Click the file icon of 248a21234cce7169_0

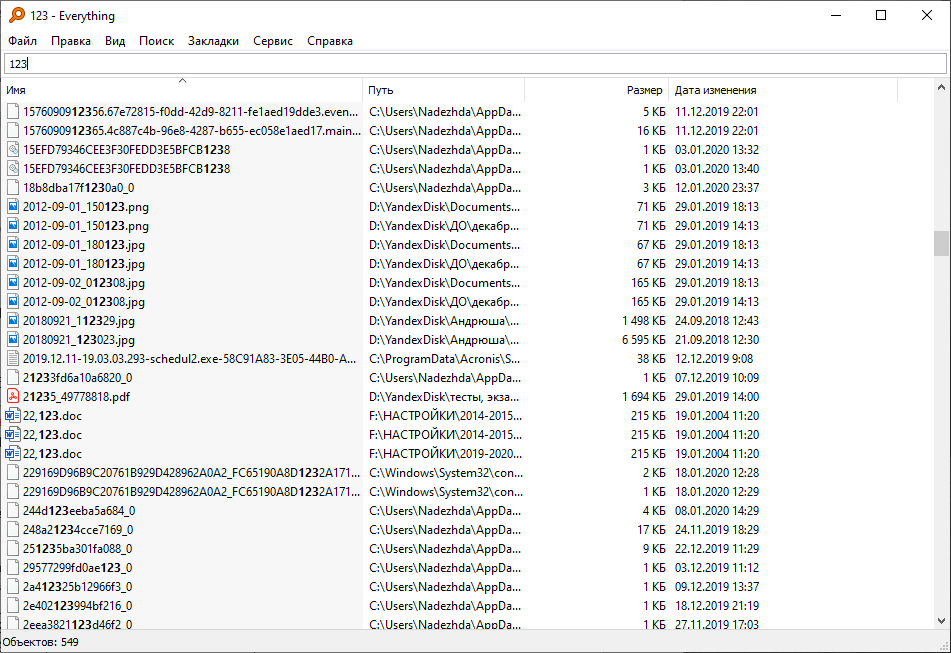tap(13, 529)
